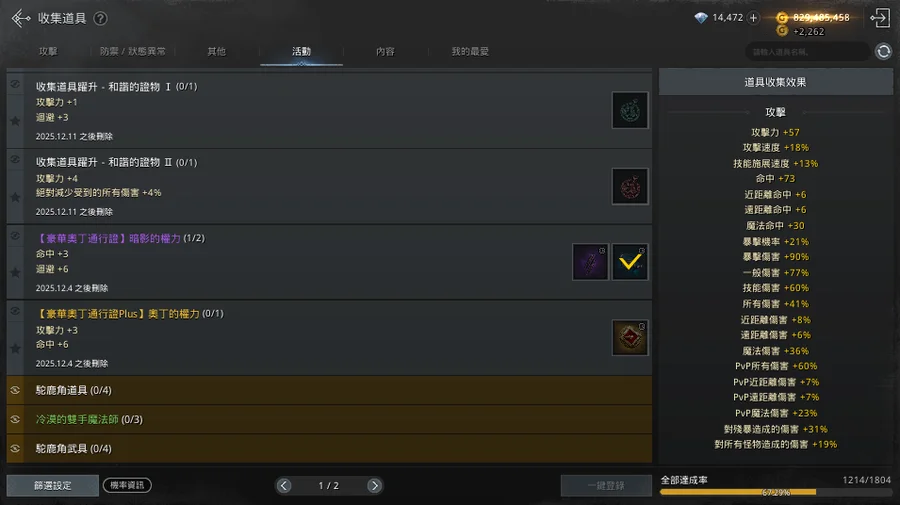
Task: Click the 全部達成率 progress bar
Action: pyautogui.click(x=775, y=492)
